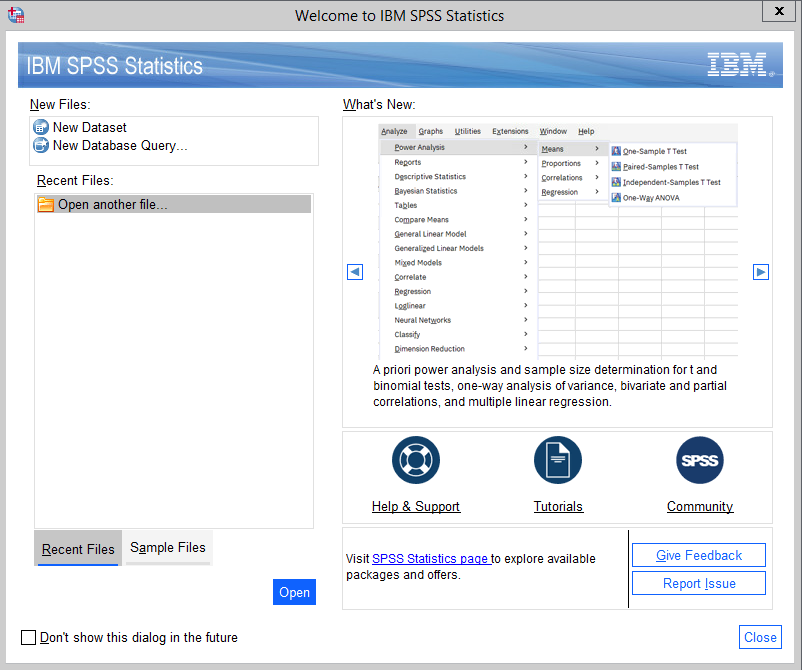The image size is (802, 670).
Task: Open the SPSS Statistics page link
Action: pyautogui.click(x=430, y=559)
